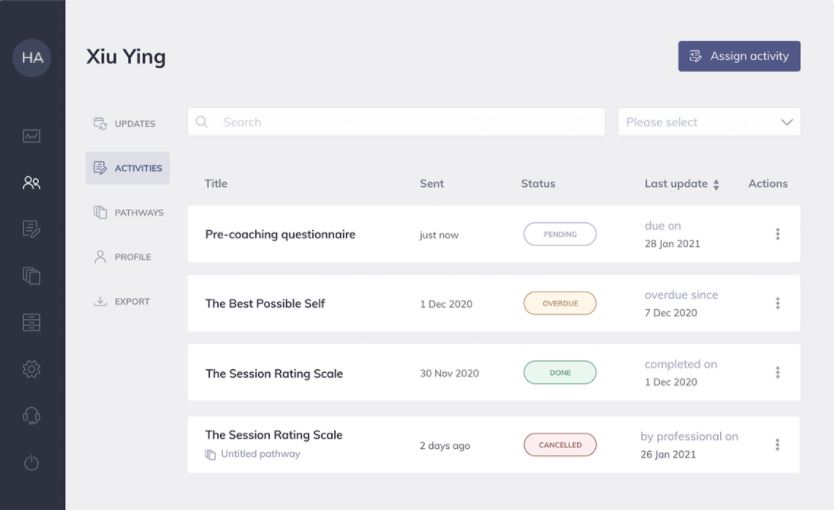Image resolution: width=834 pixels, height=510 pixels.
Task: Open actions menu for The Best Possible Self
Action: [x=777, y=303]
